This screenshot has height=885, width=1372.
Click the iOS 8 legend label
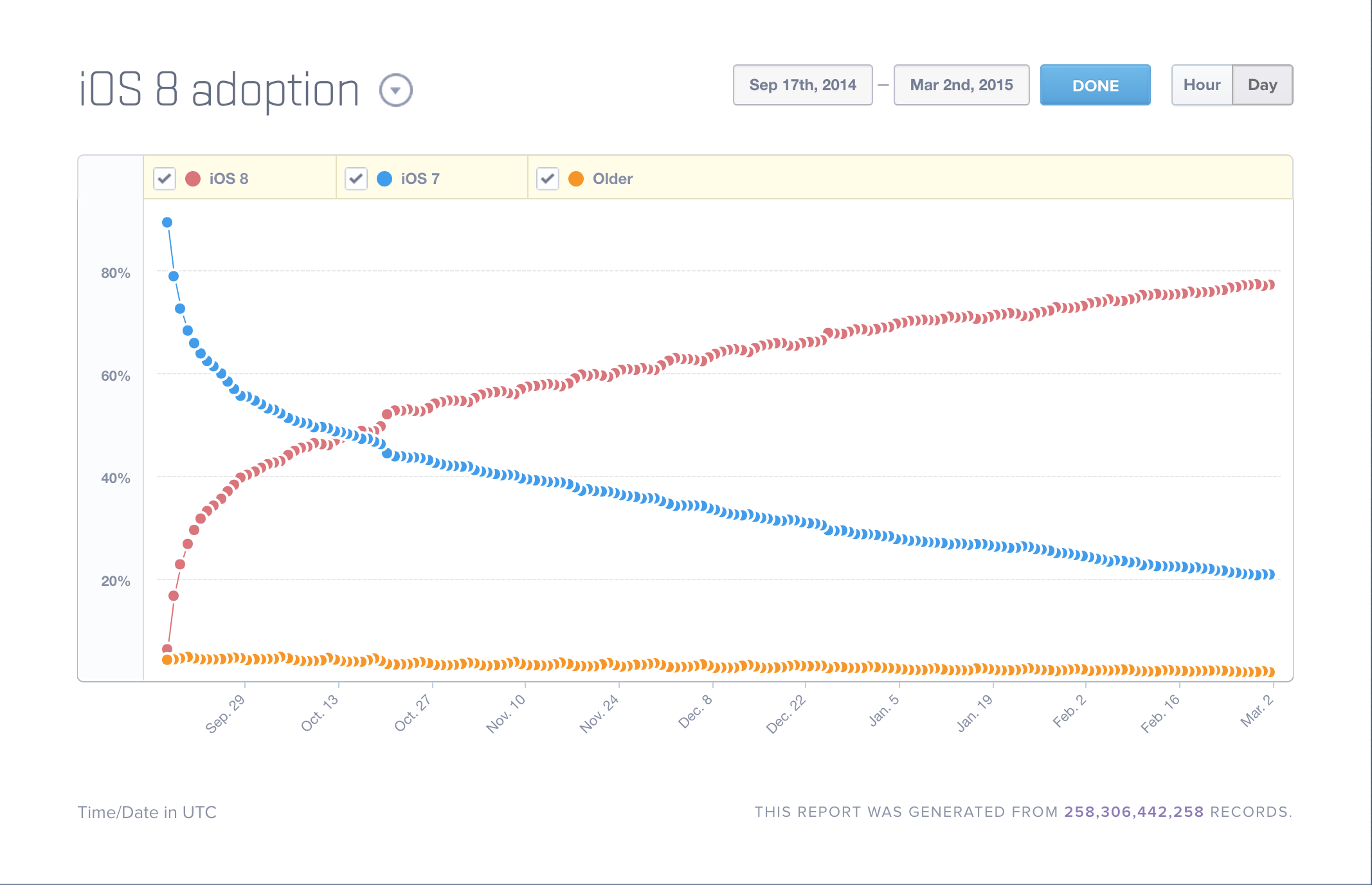229,179
